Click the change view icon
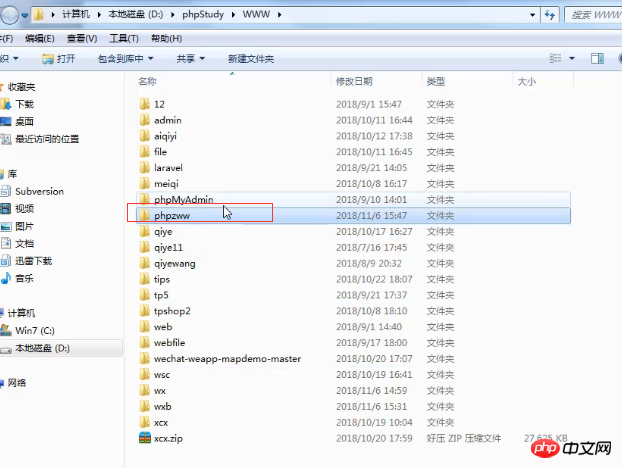 click(555, 58)
